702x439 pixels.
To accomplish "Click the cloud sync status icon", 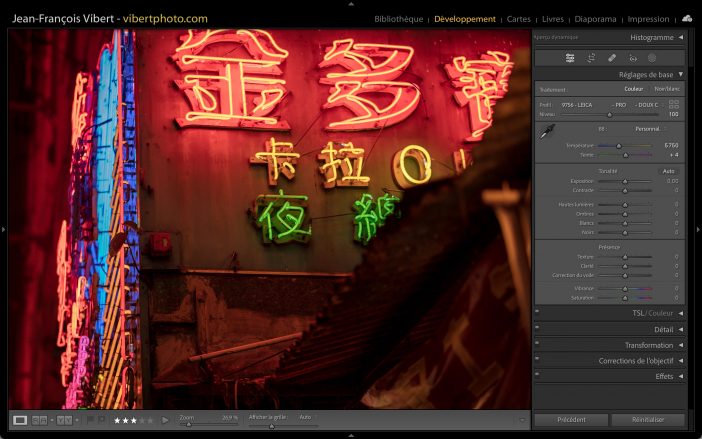I will [687, 18].
